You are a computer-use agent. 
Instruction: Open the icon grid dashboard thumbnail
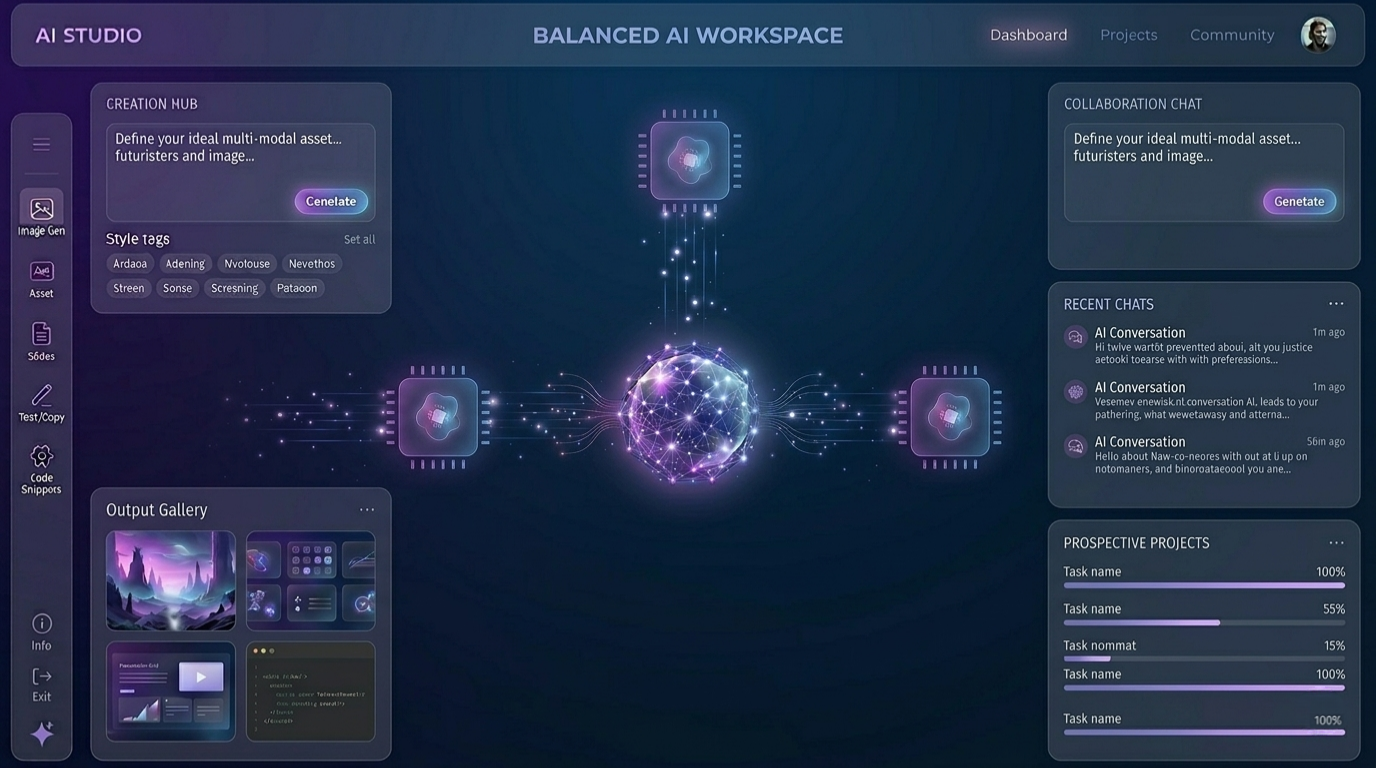pyautogui.click(x=311, y=581)
